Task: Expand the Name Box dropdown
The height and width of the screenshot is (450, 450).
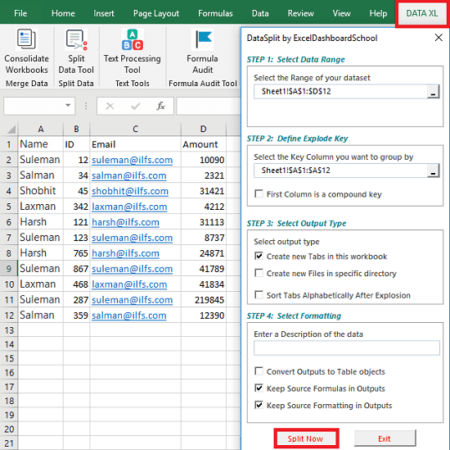Action: pos(68,106)
